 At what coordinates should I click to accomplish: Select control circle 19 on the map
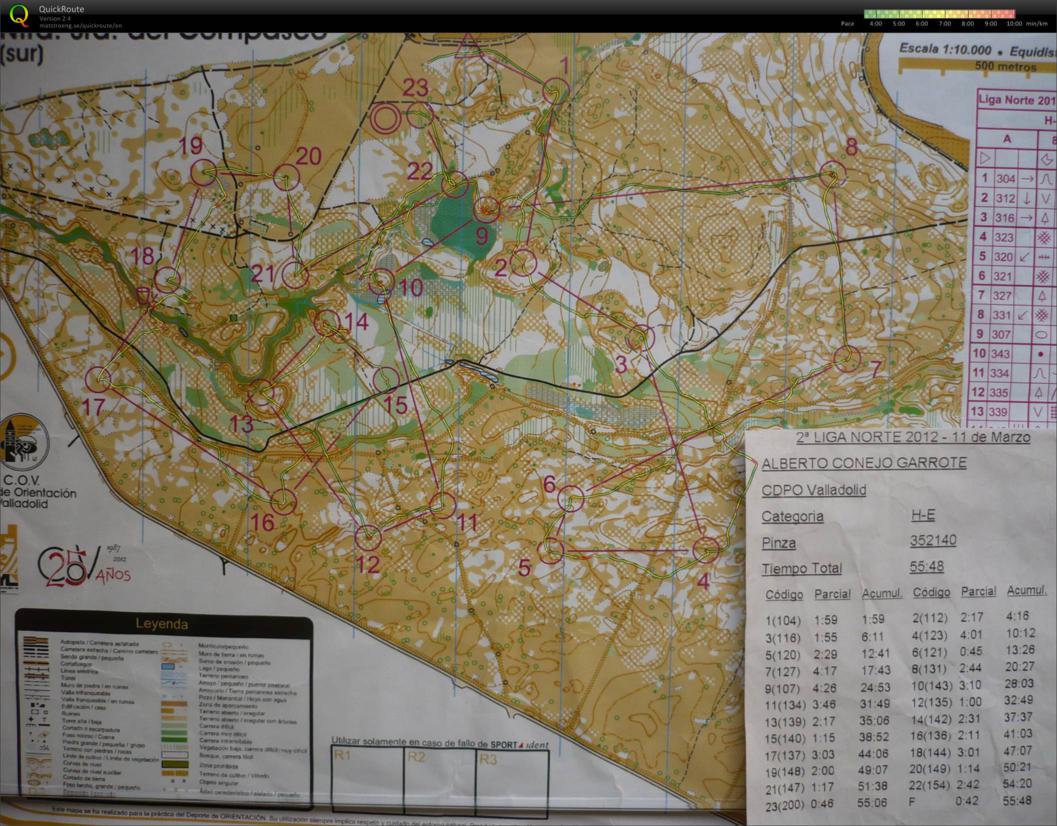pos(204,173)
